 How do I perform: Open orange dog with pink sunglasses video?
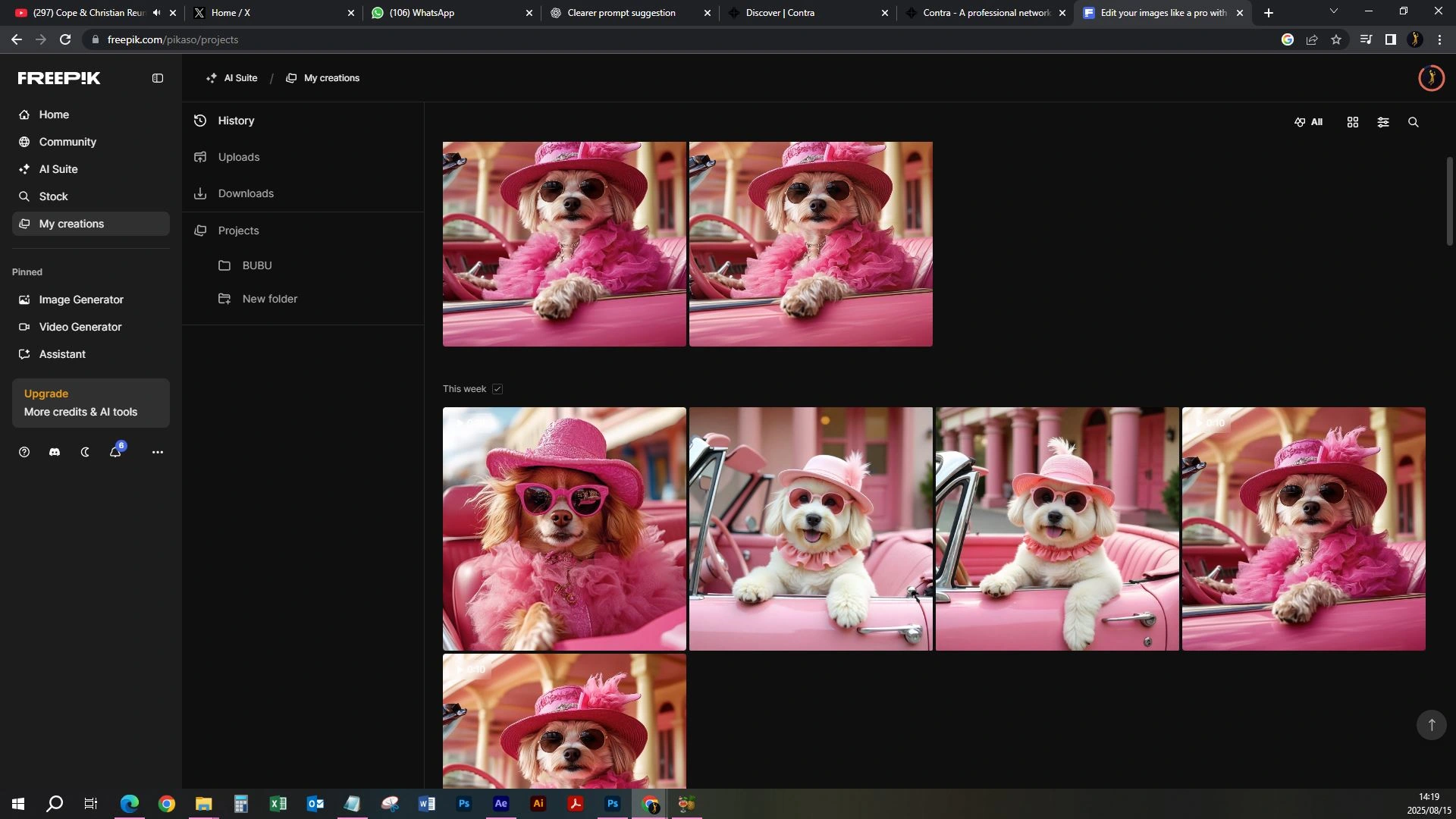click(564, 529)
